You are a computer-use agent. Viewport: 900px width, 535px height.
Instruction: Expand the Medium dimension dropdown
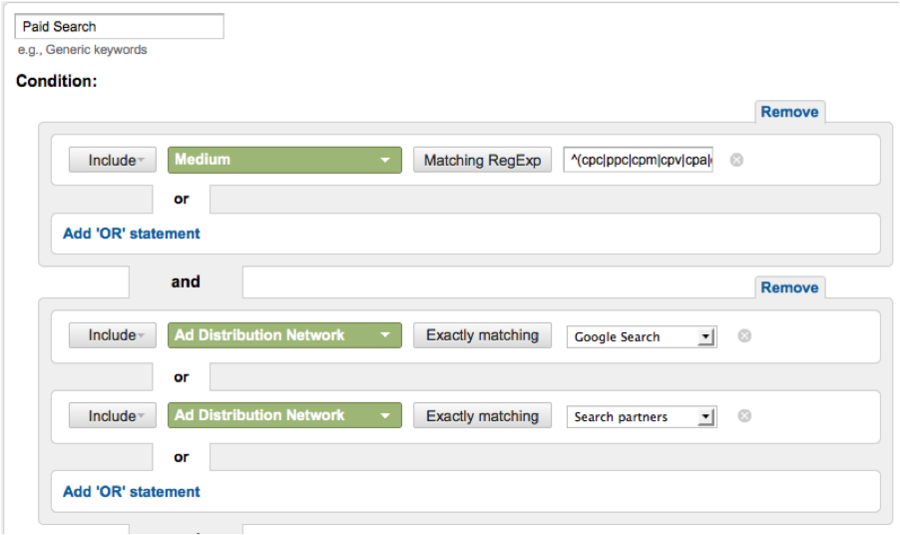pyautogui.click(x=284, y=160)
